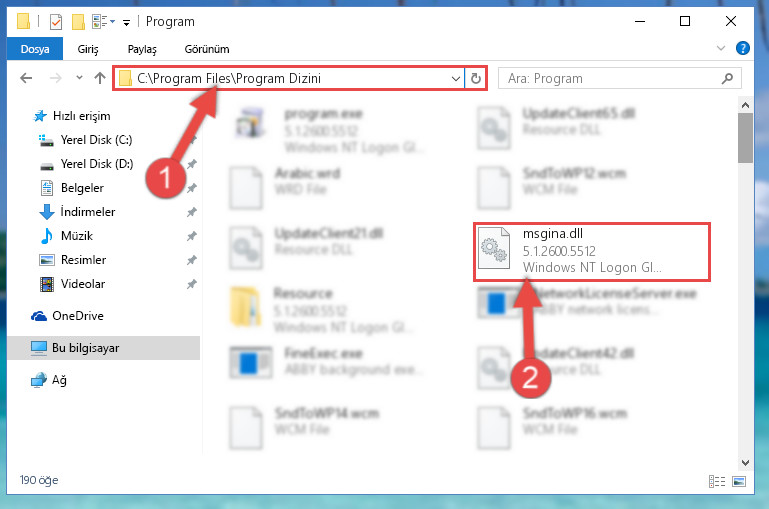Viewport: 769px width, 509px height.
Task: Open the recent locations dropdown arrow
Action: 79,77
